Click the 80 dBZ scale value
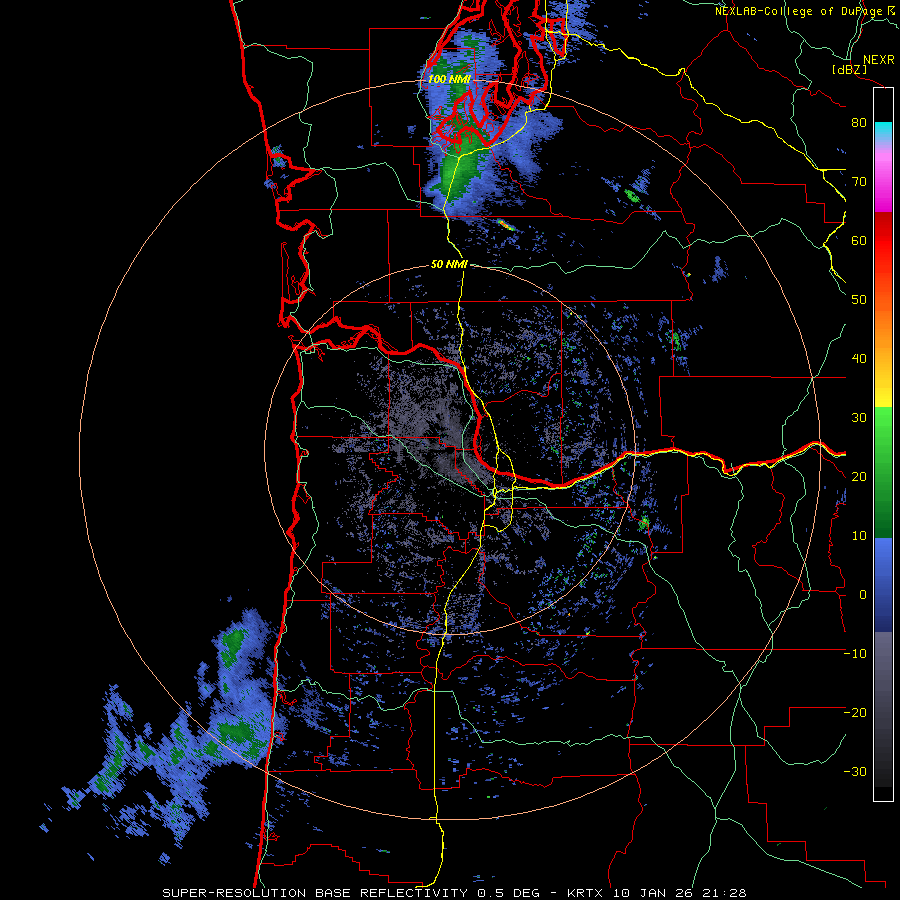The height and width of the screenshot is (900, 900). [x=859, y=122]
